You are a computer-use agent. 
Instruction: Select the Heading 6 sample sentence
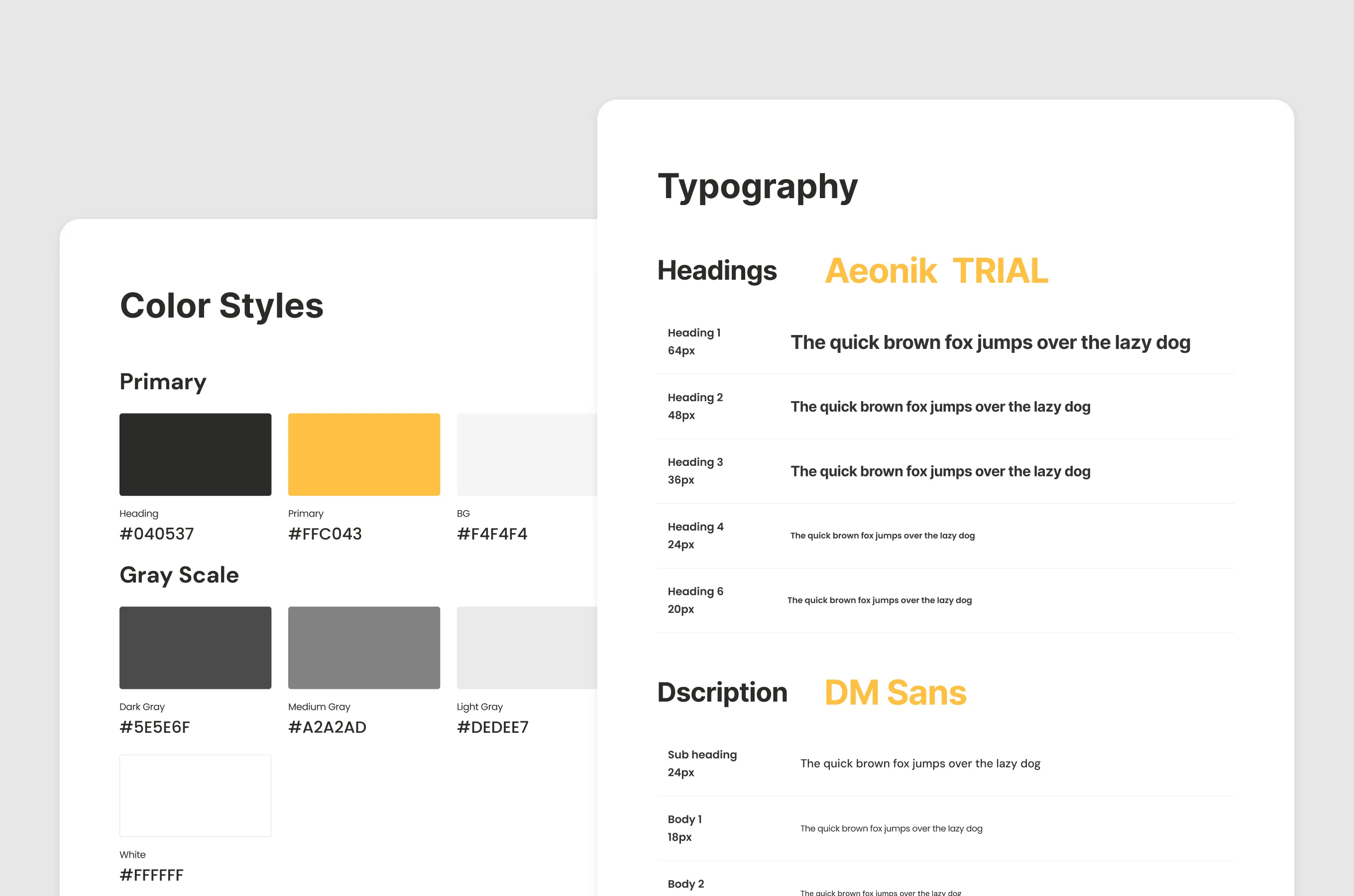tap(880, 600)
